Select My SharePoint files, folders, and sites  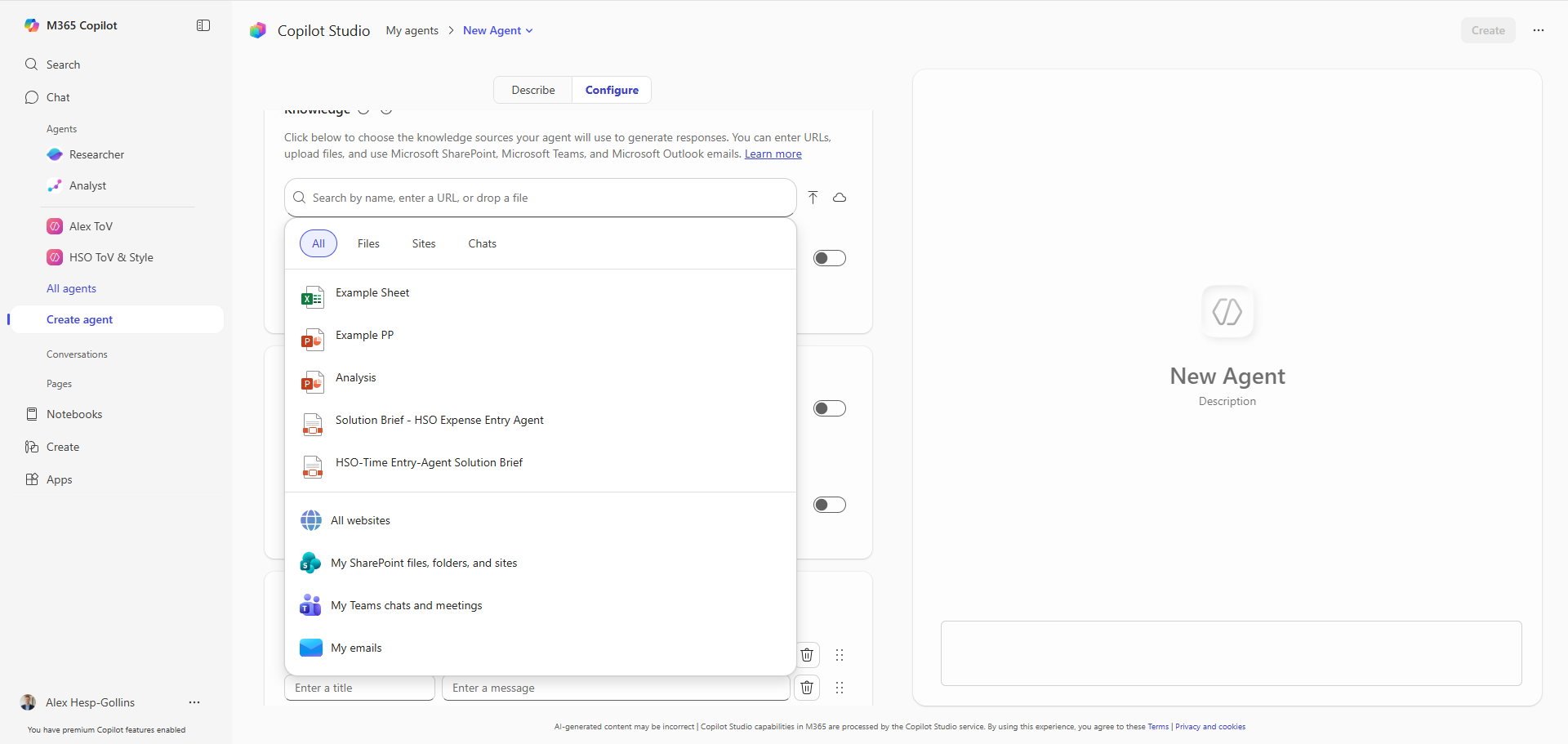click(x=423, y=563)
